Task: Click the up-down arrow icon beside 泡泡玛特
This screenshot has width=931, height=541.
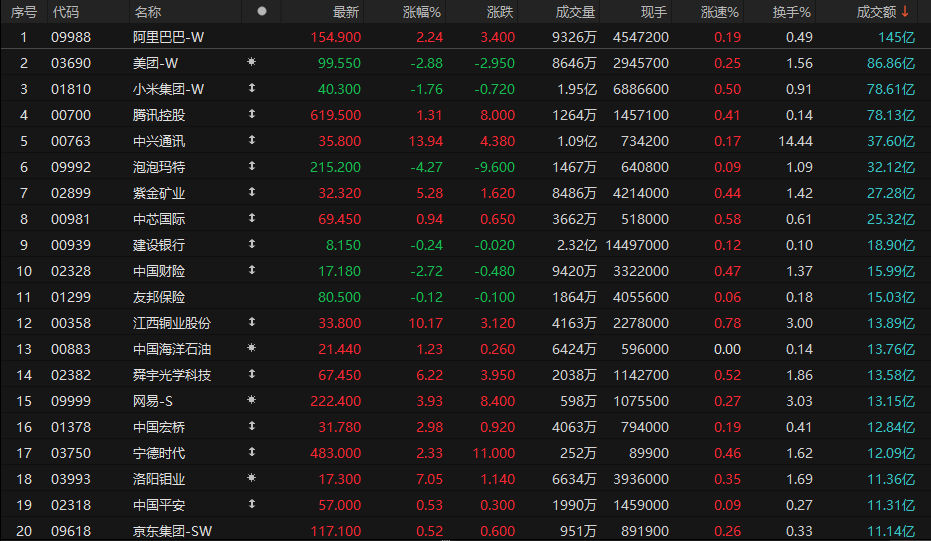Action: pyautogui.click(x=252, y=166)
